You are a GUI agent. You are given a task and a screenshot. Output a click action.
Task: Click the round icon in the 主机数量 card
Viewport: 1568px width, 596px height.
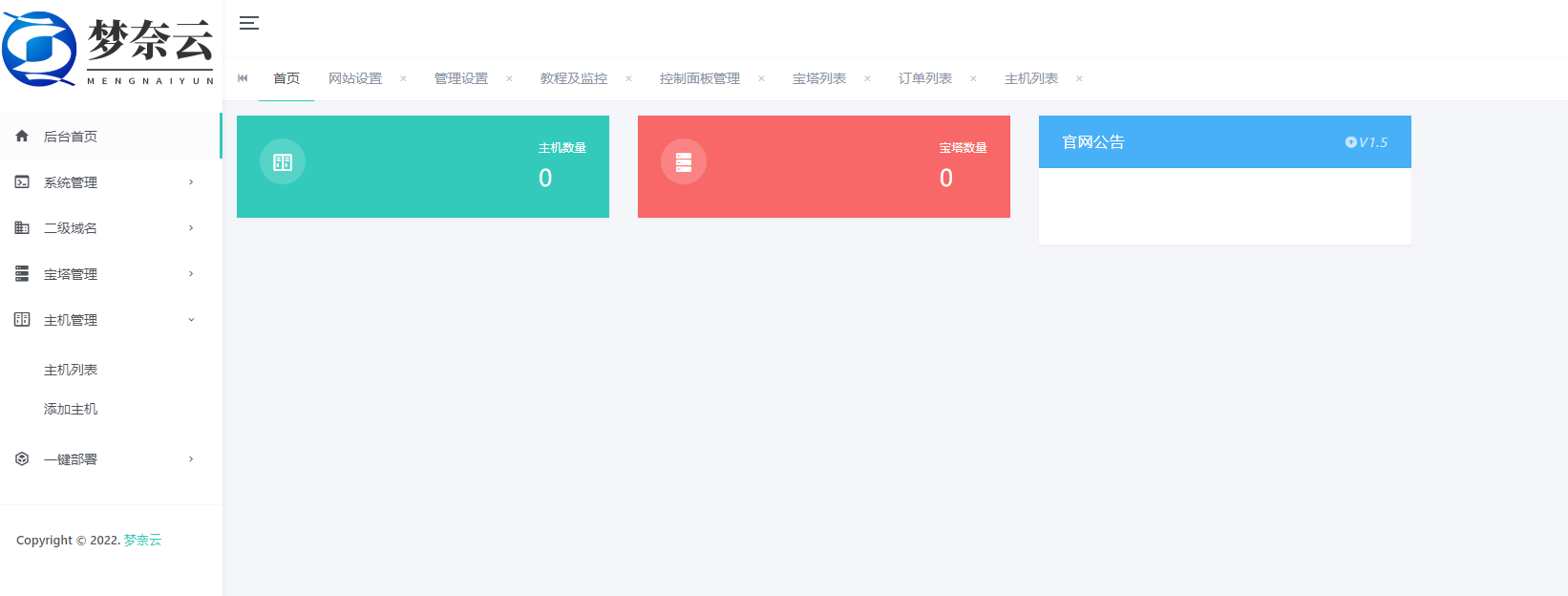283,162
